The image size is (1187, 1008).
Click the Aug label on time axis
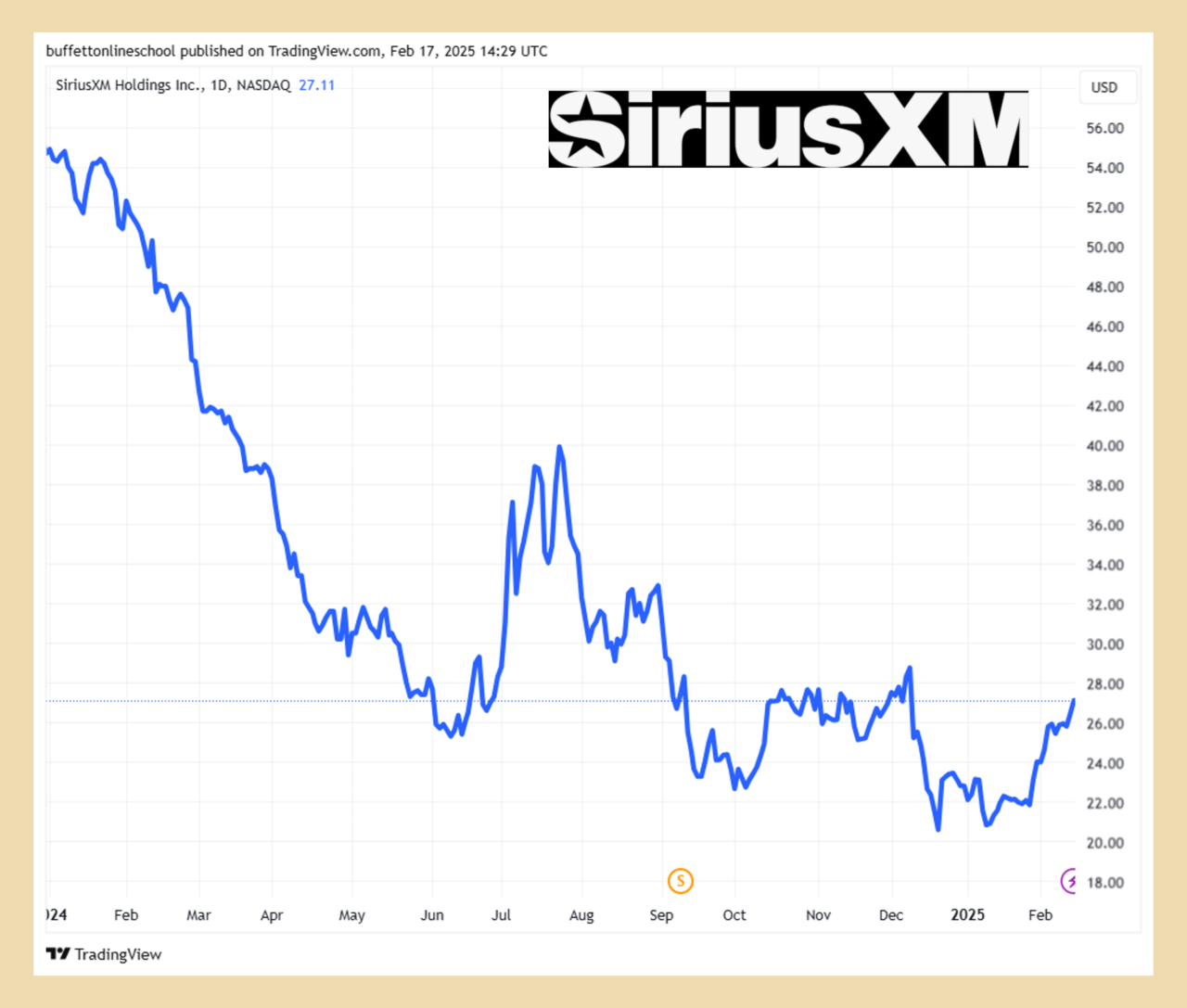(x=581, y=915)
